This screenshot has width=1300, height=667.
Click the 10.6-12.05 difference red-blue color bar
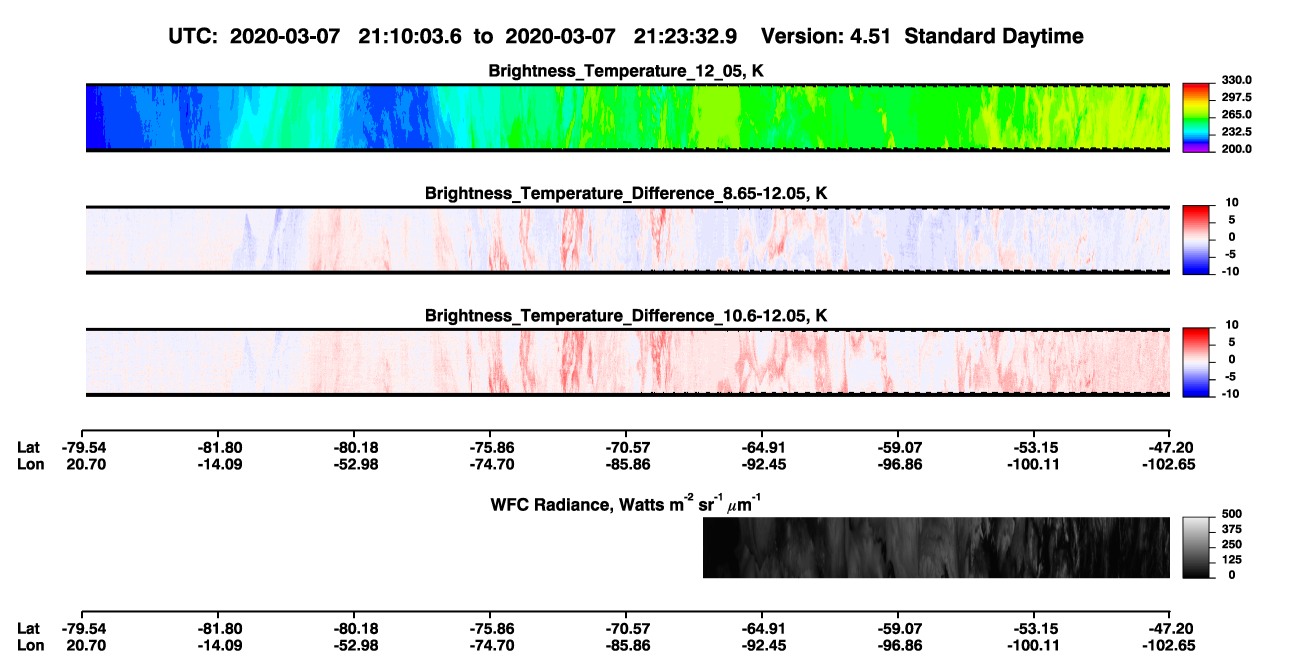coord(1195,362)
